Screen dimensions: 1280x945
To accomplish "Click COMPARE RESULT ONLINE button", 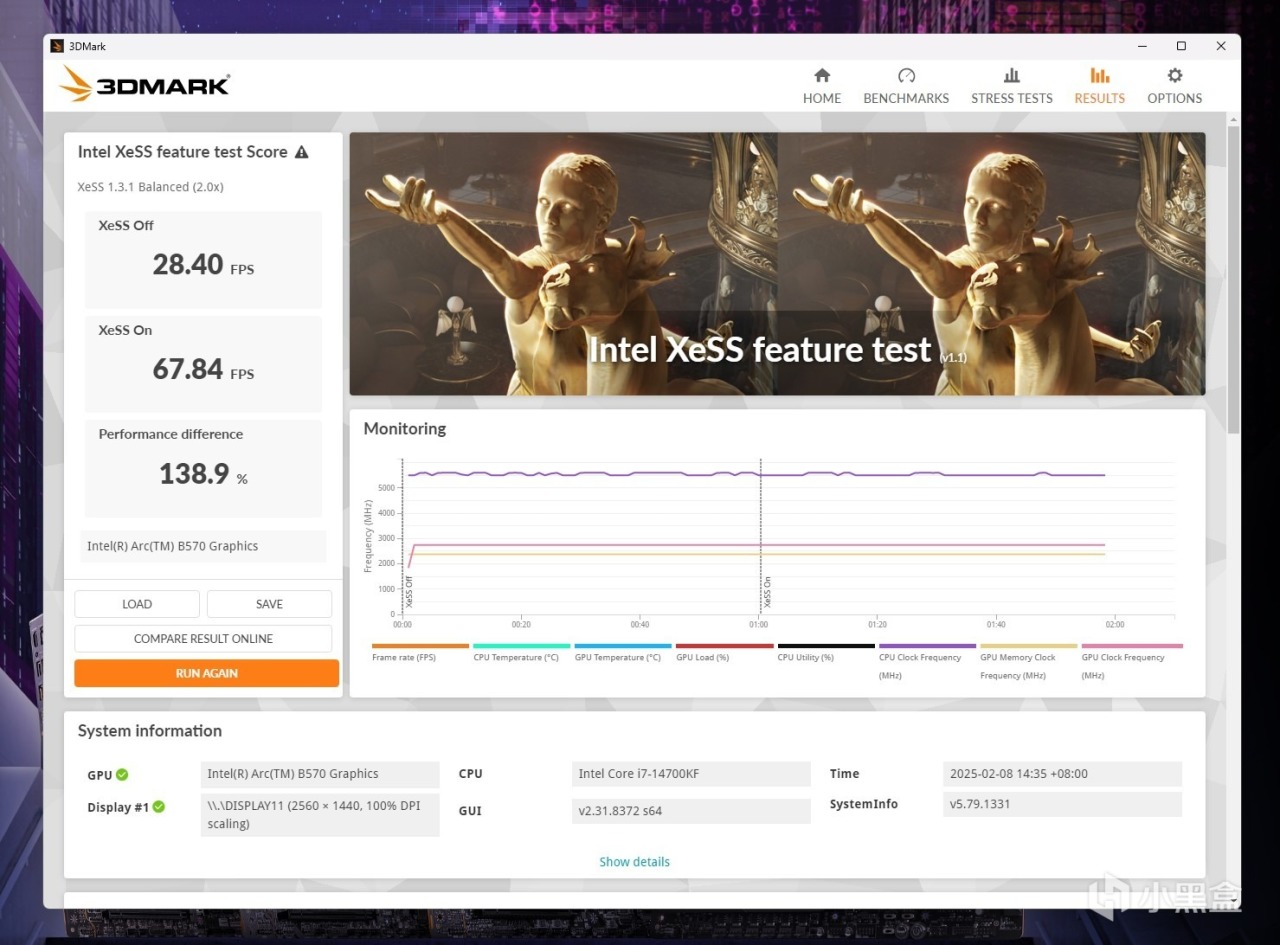I will (203, 639).
